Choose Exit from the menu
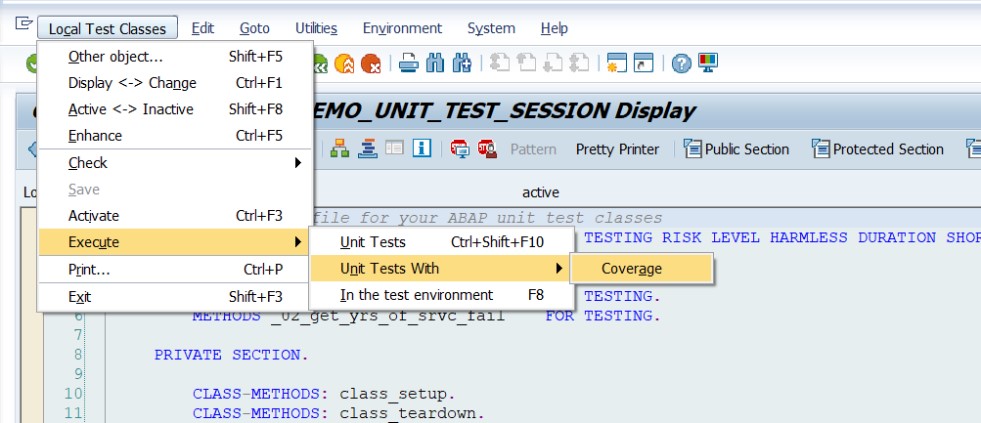Viewport: 981px width, 423px height. point(175,297)
